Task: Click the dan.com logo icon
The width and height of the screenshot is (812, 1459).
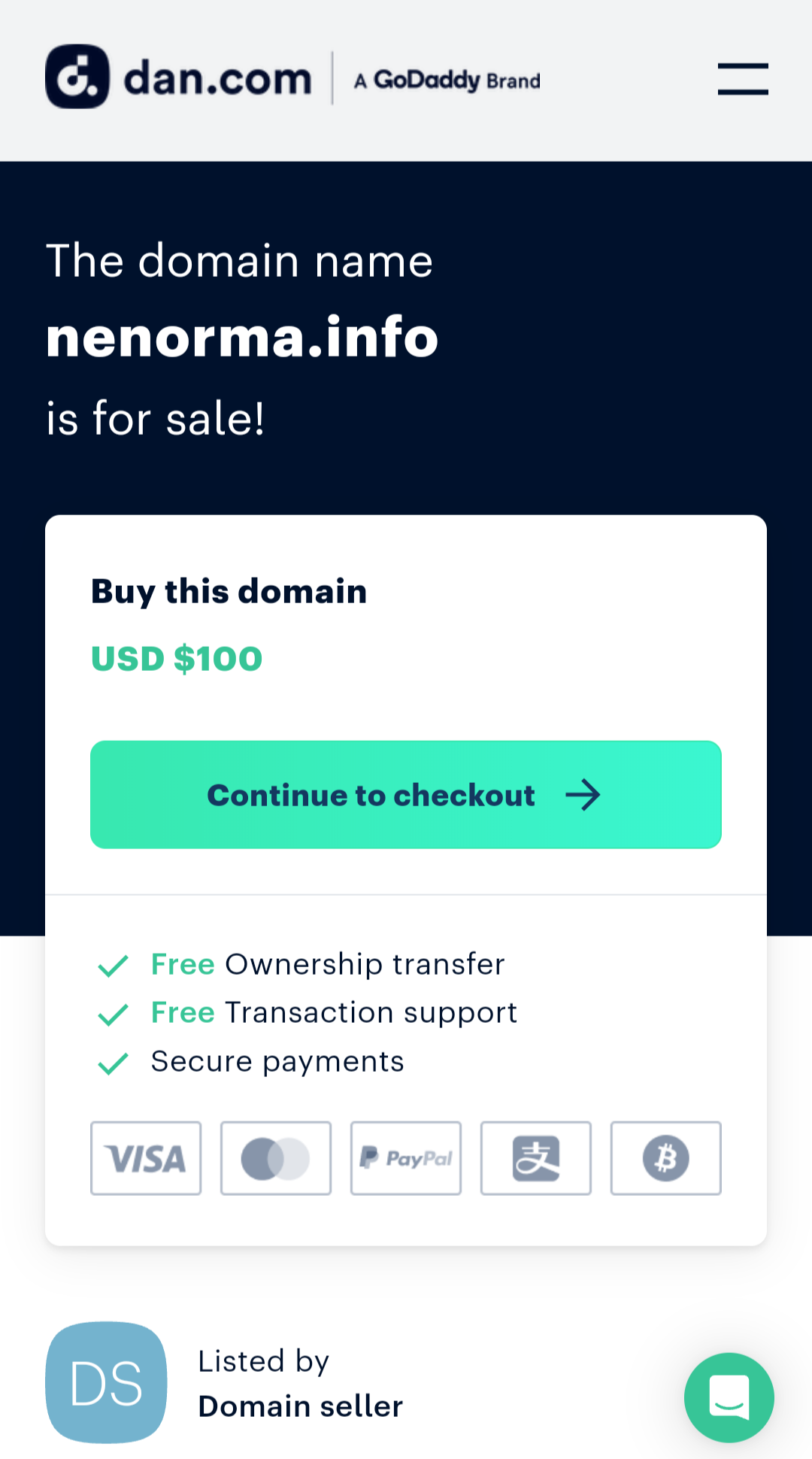Action: pos(77,77)
